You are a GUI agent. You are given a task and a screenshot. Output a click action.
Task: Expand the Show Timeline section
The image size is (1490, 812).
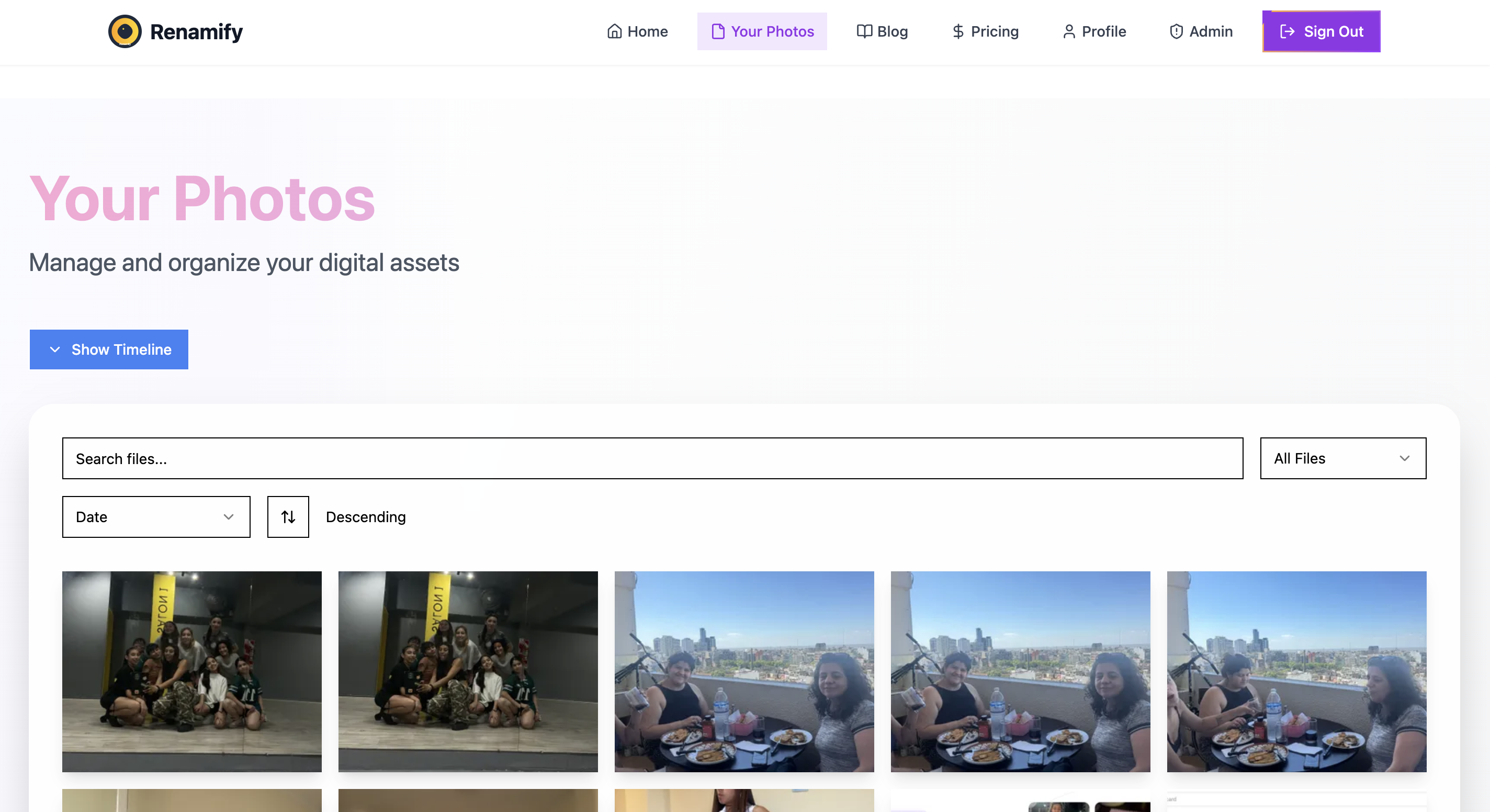109,349
